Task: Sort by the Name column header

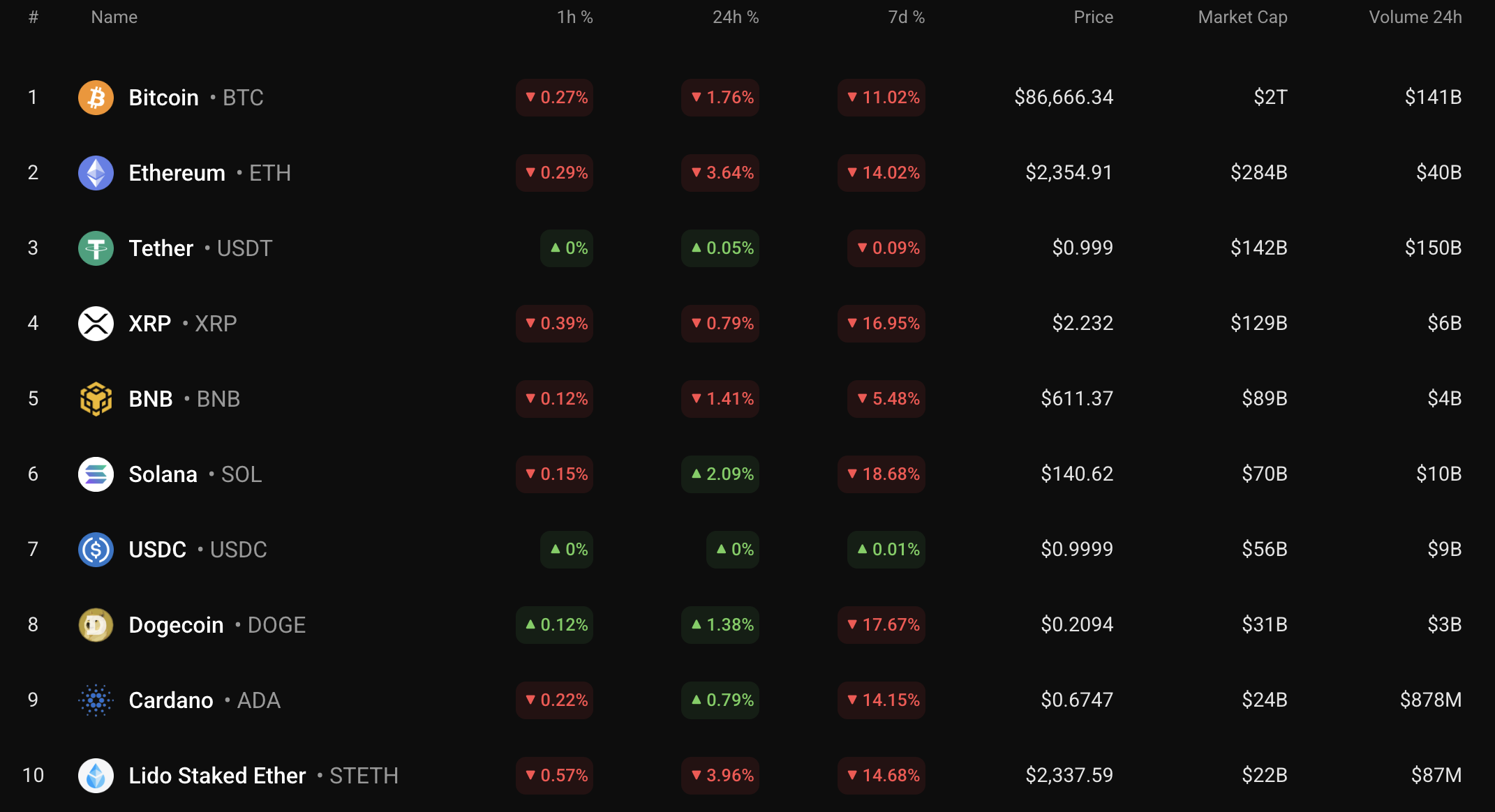Action: (114, 17)
